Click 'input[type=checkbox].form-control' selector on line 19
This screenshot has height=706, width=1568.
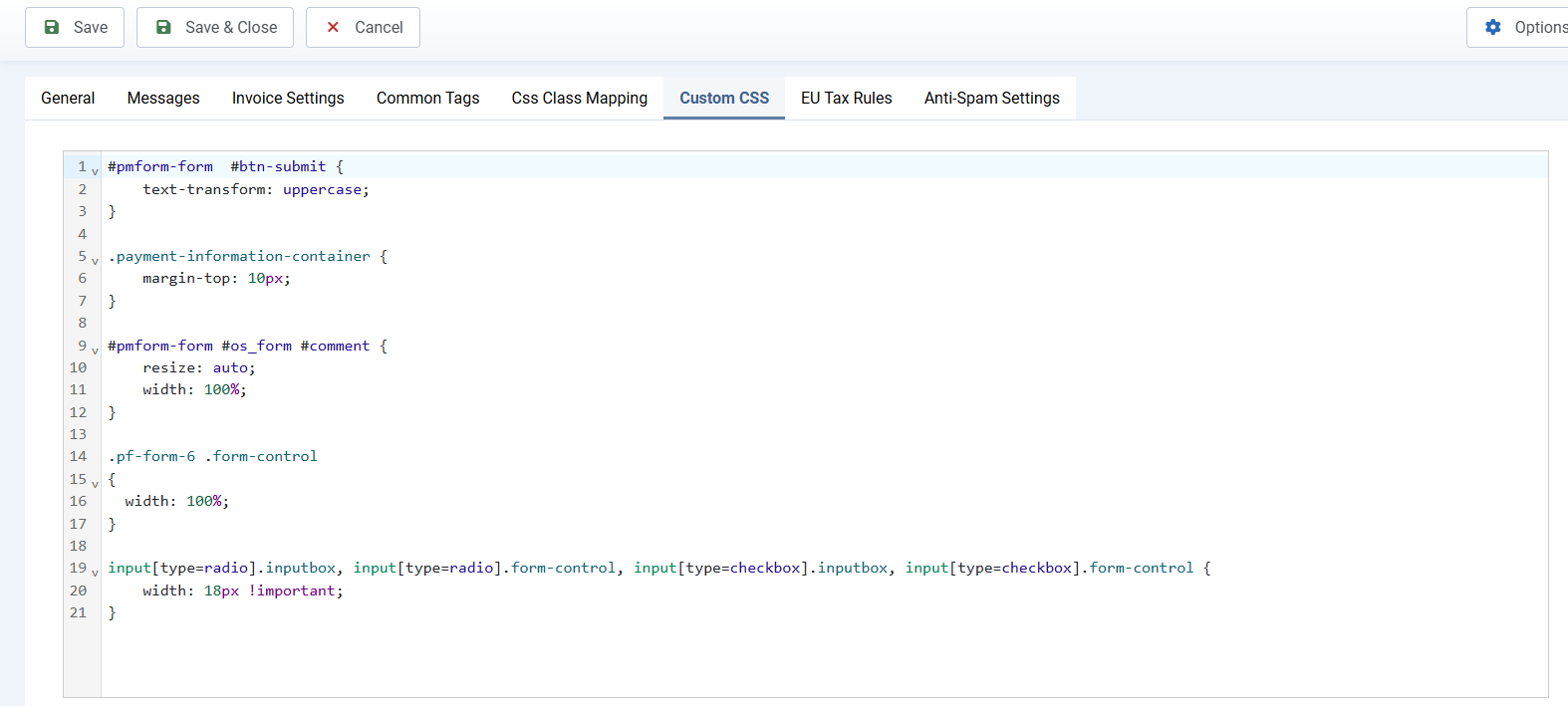pos(1049,568)
